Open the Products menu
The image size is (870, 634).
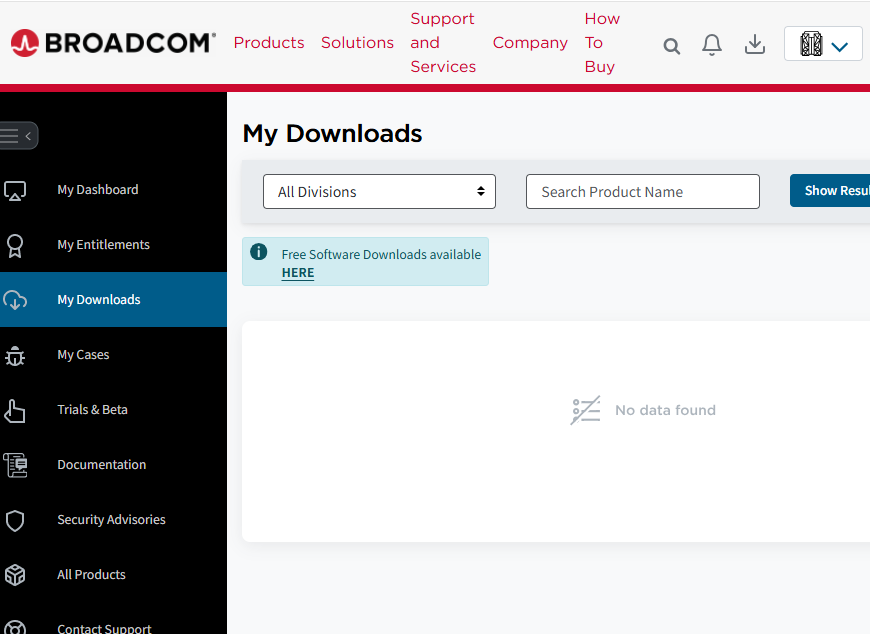point(269,43)
